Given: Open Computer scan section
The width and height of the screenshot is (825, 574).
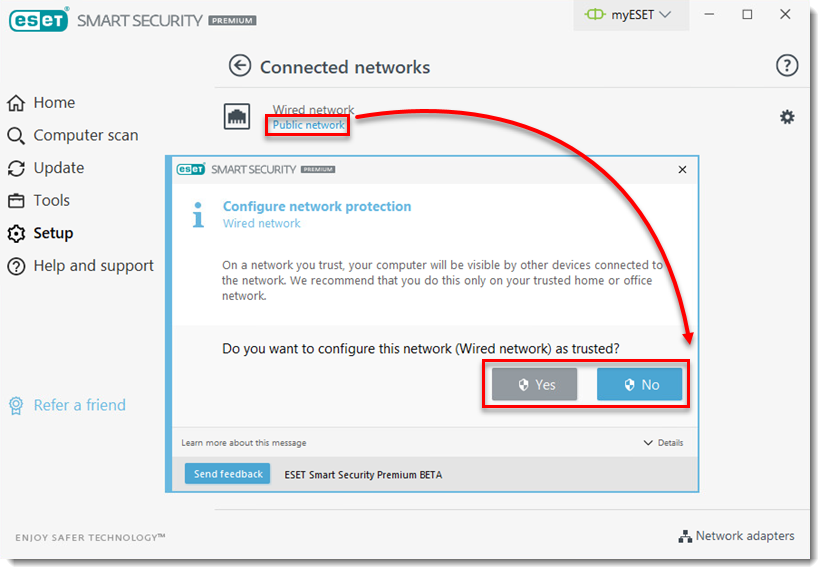Looking at the screenshot, I should point(86,135).
